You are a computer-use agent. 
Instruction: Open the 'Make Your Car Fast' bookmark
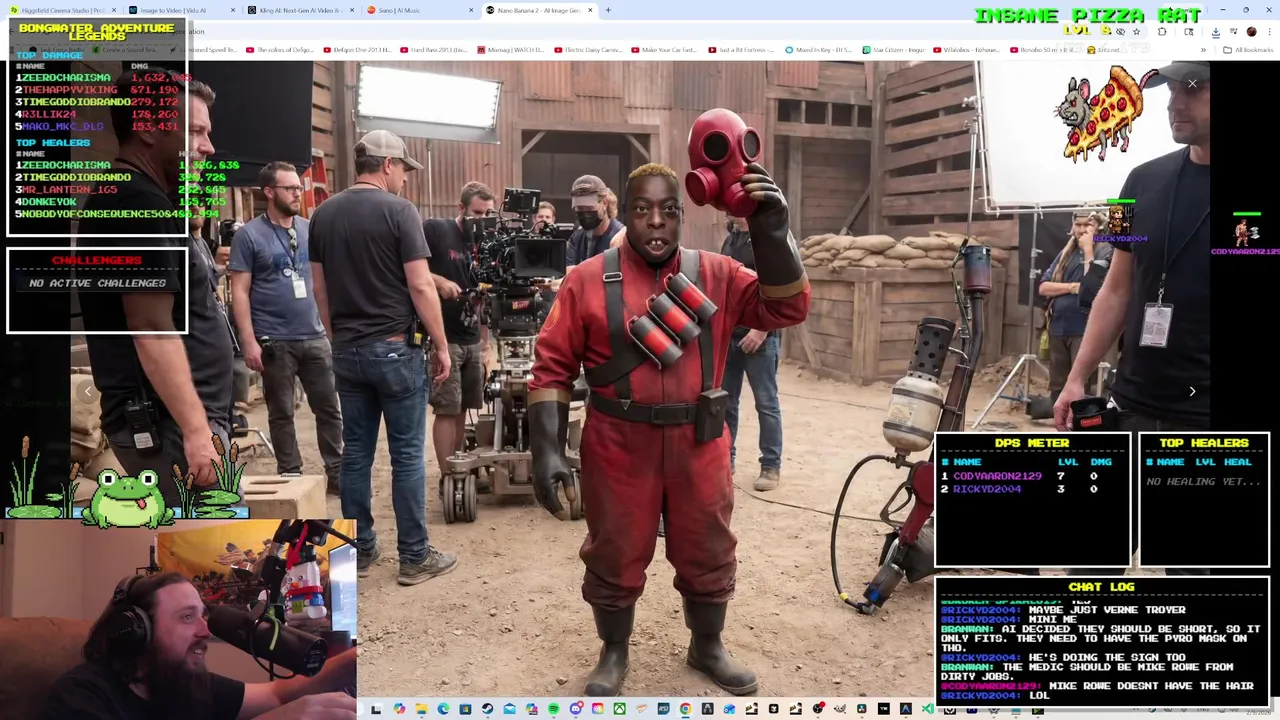663,49
